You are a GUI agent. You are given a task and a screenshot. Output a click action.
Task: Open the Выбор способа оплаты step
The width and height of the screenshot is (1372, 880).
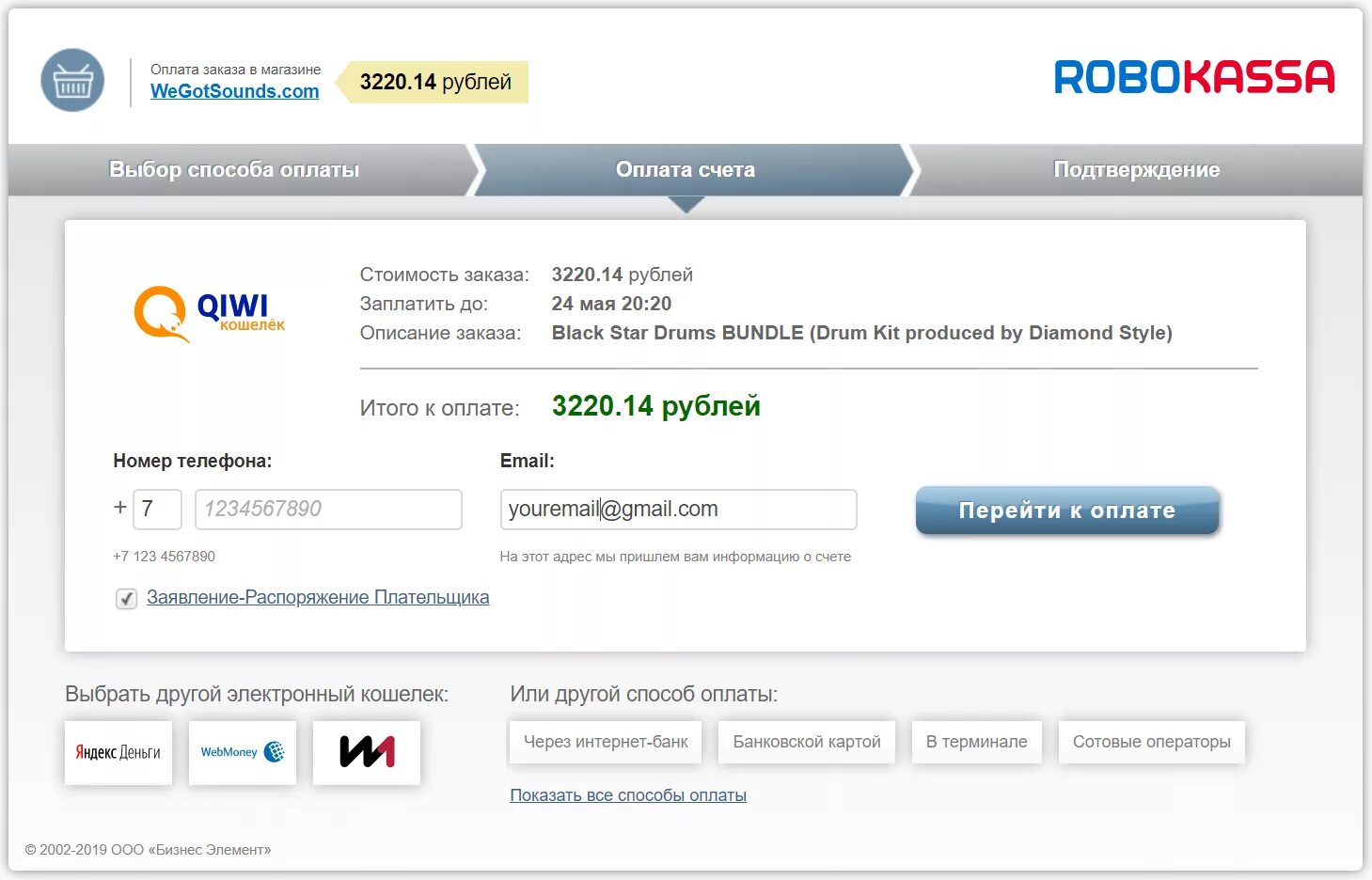click(x=235, y=170)
